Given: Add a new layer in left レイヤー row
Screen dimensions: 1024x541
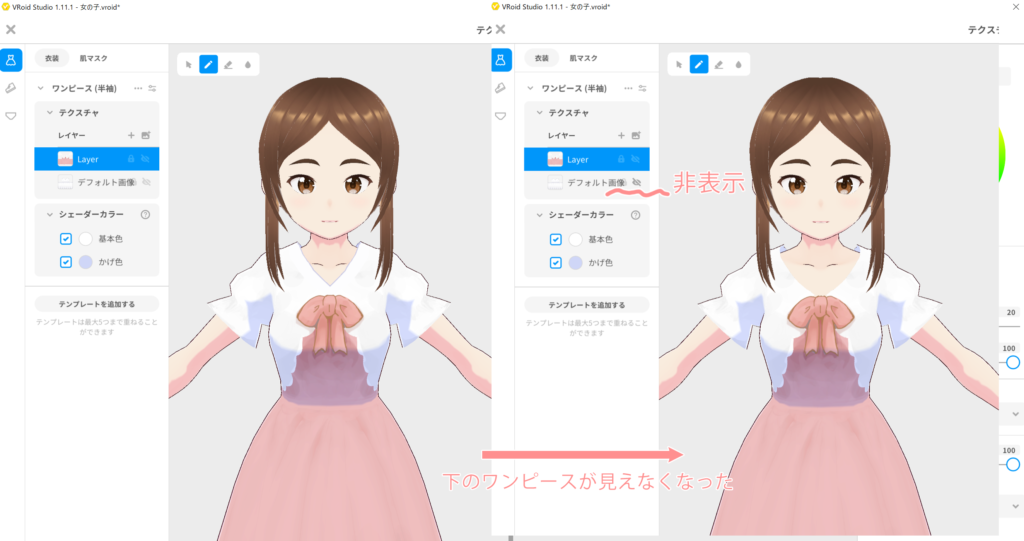Looking at the screenshot, I should pos(131,134).
